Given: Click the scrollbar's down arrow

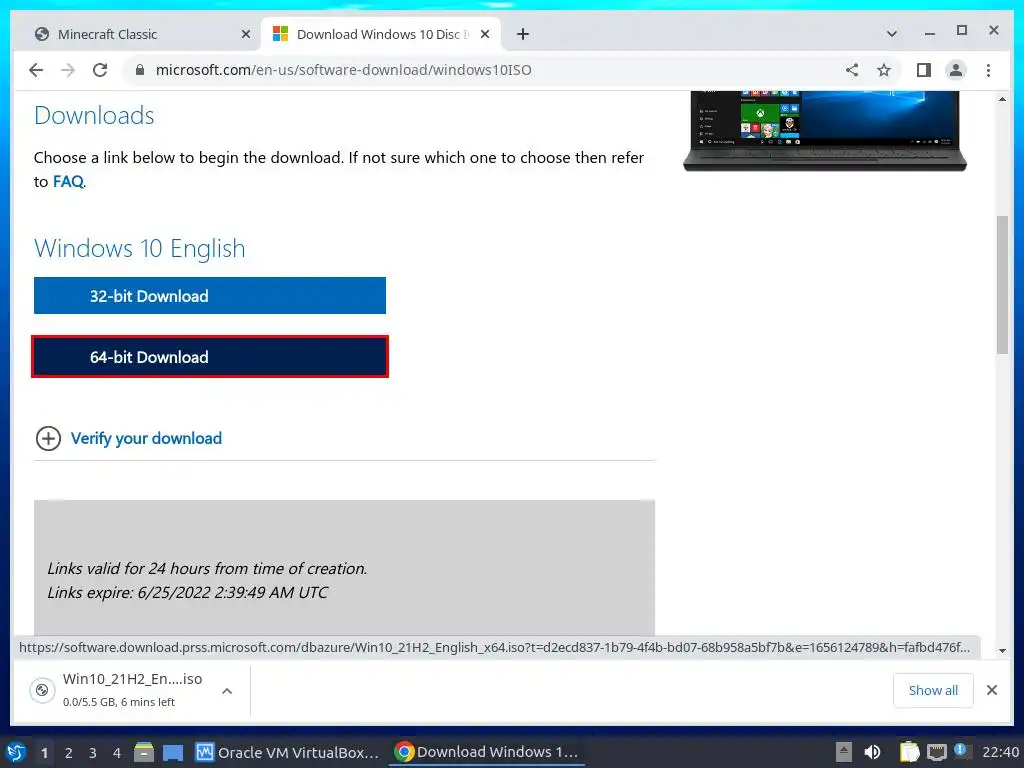Looking at the screenshot, I should pos(1002,650).
